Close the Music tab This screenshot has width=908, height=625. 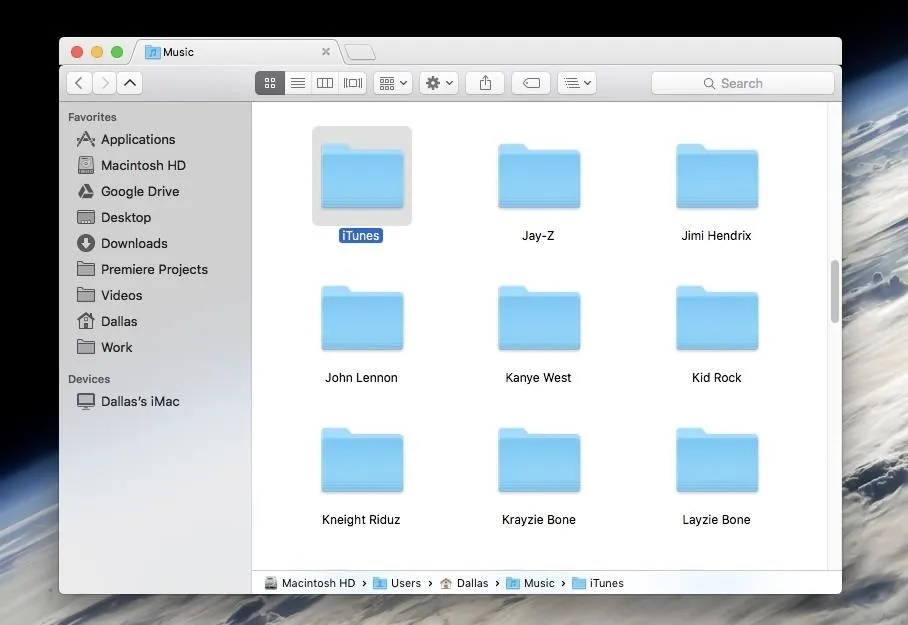pyautogui.click(x=326, y=52)
